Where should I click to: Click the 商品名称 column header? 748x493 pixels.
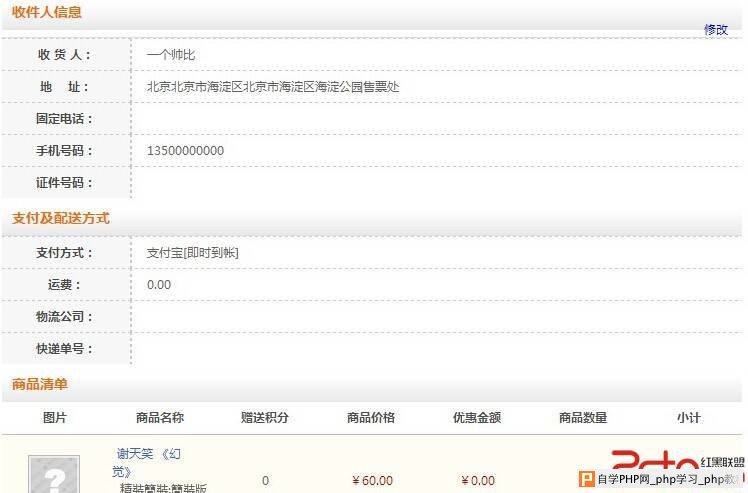point(160,418)
